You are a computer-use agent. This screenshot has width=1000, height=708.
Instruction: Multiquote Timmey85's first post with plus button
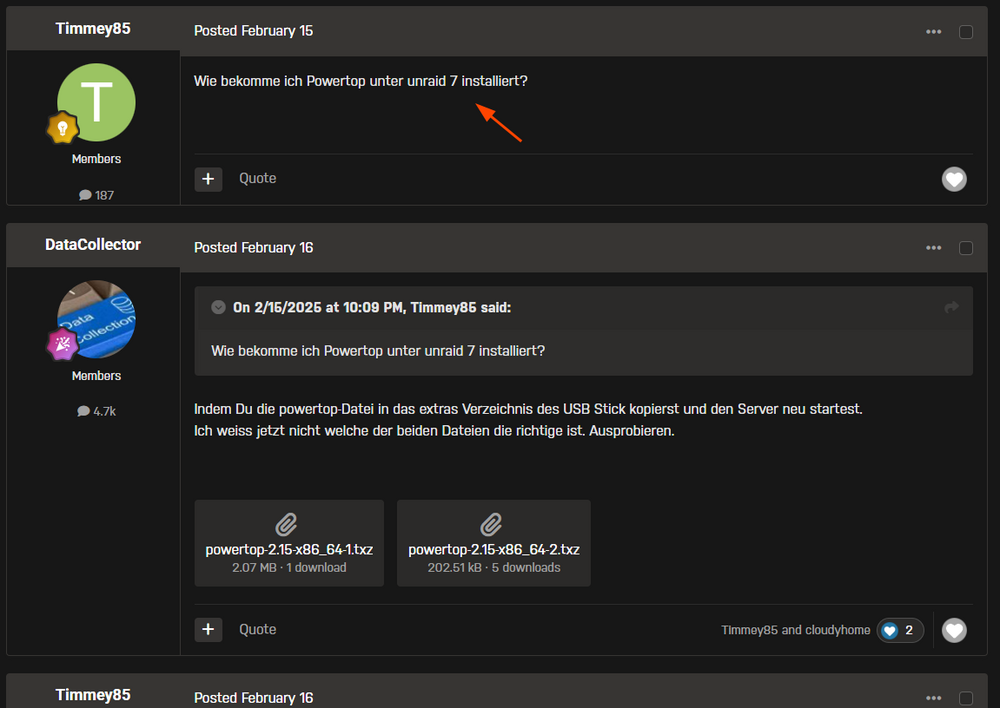click(209, 179)
